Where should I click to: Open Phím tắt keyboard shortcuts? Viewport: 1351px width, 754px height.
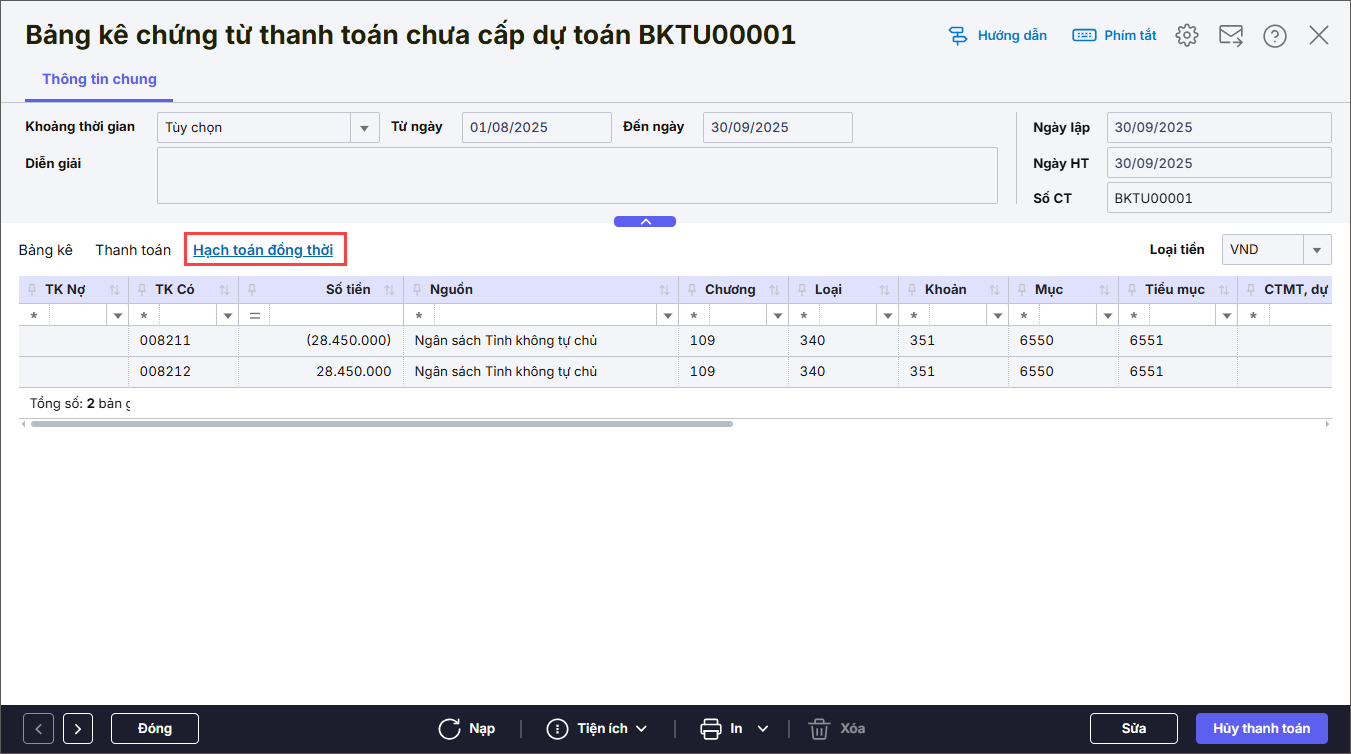(x=1084, y=36)
